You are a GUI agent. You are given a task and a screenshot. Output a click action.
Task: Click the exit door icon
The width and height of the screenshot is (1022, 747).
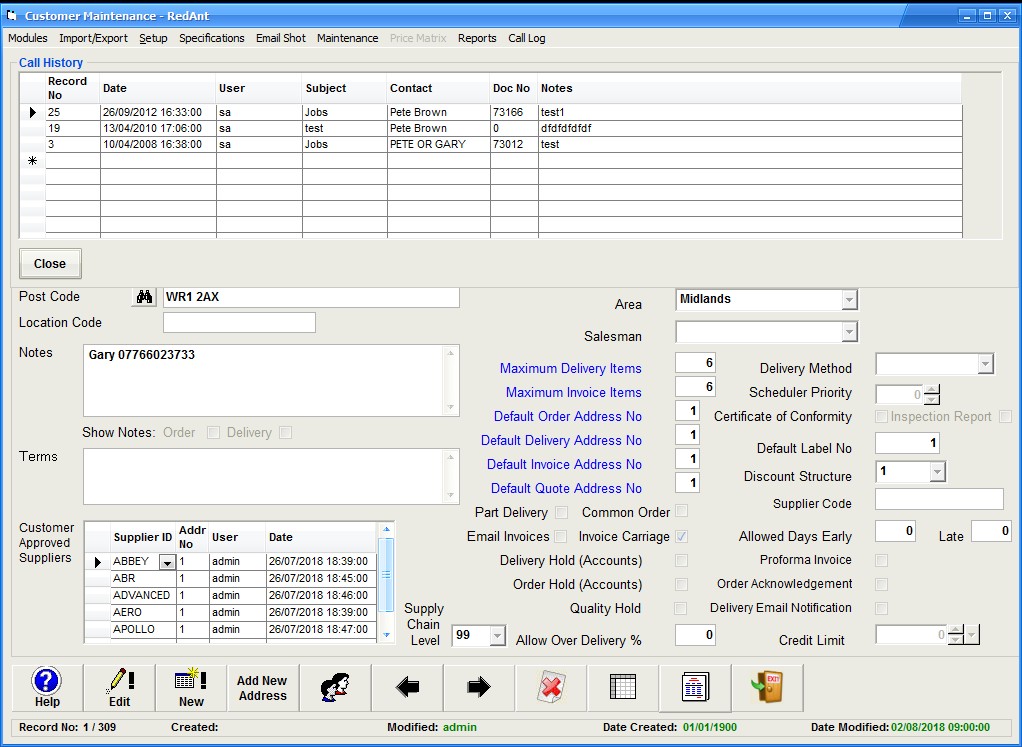pos(767,688)
